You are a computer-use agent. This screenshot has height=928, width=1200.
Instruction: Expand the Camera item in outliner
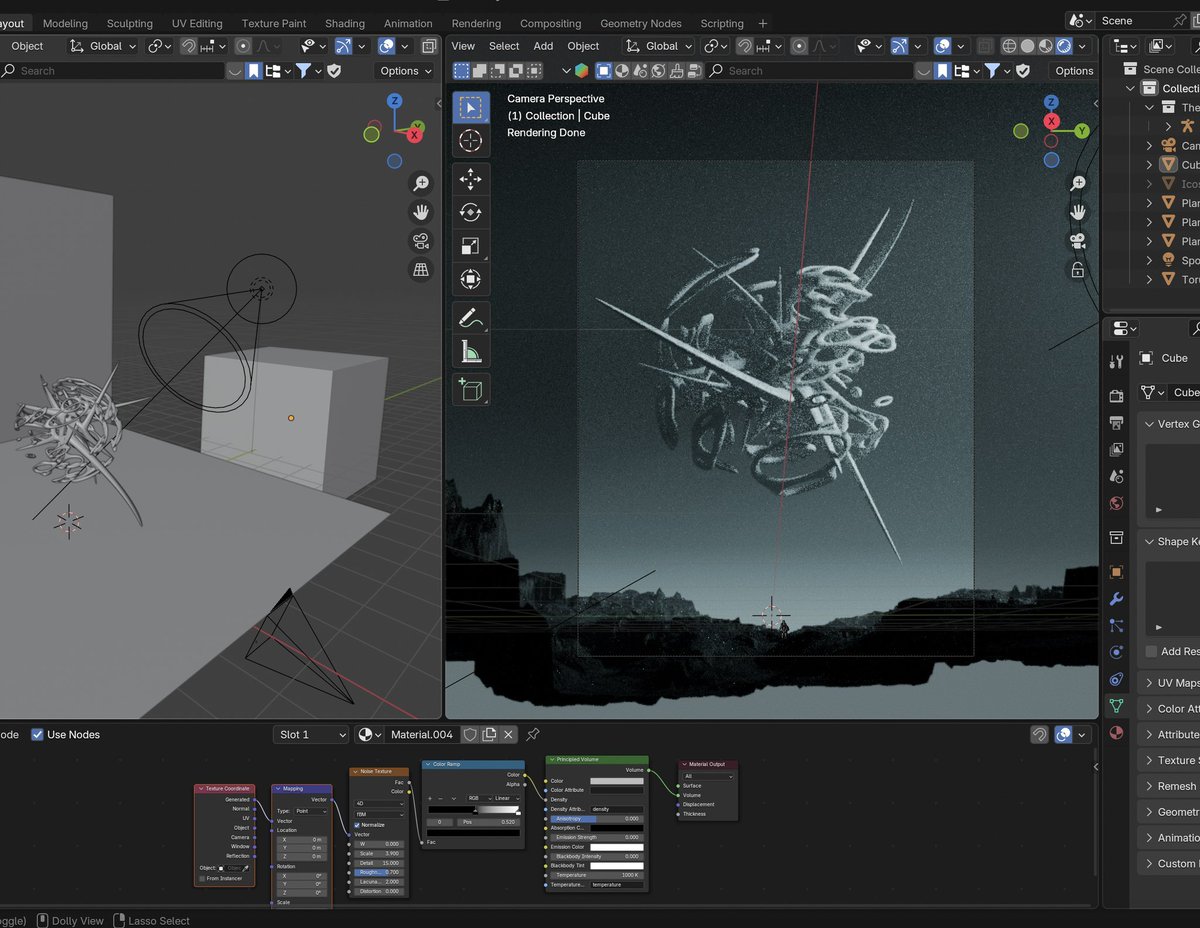(x=1149, y=146)
